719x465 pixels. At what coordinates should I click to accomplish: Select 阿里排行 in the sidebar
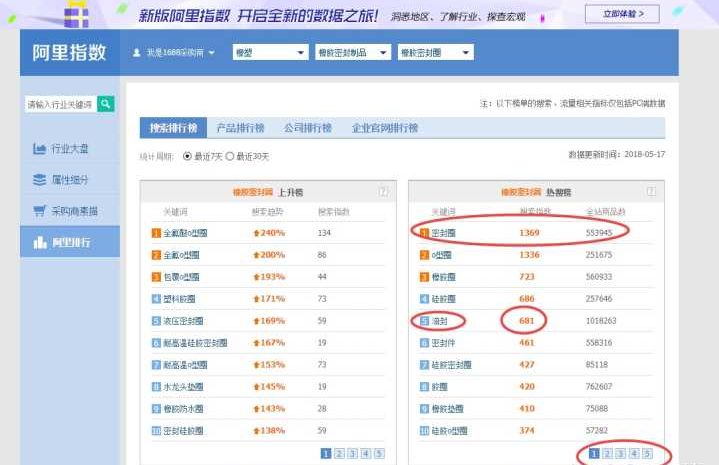tap(70, 242)
